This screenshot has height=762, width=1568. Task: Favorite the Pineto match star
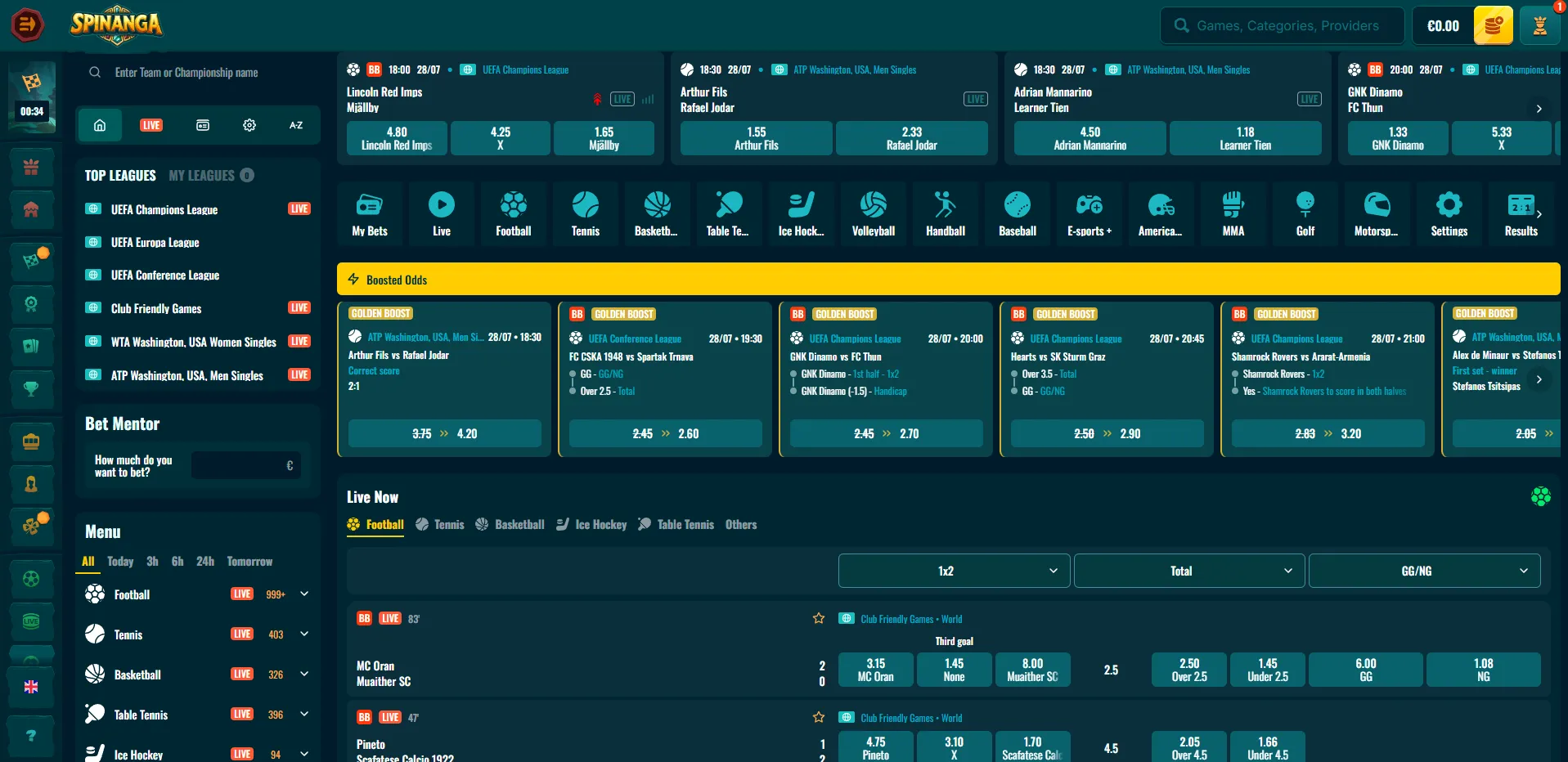click(x=819, y=717)
